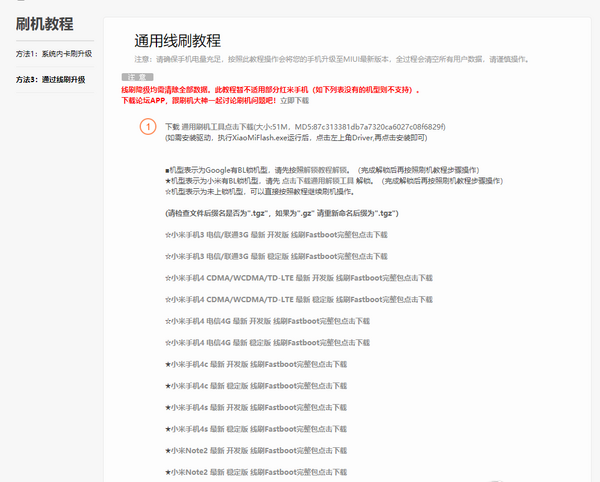
Task: Click the 刷机教程 sidebar title
Action: (x=44, y=24)
